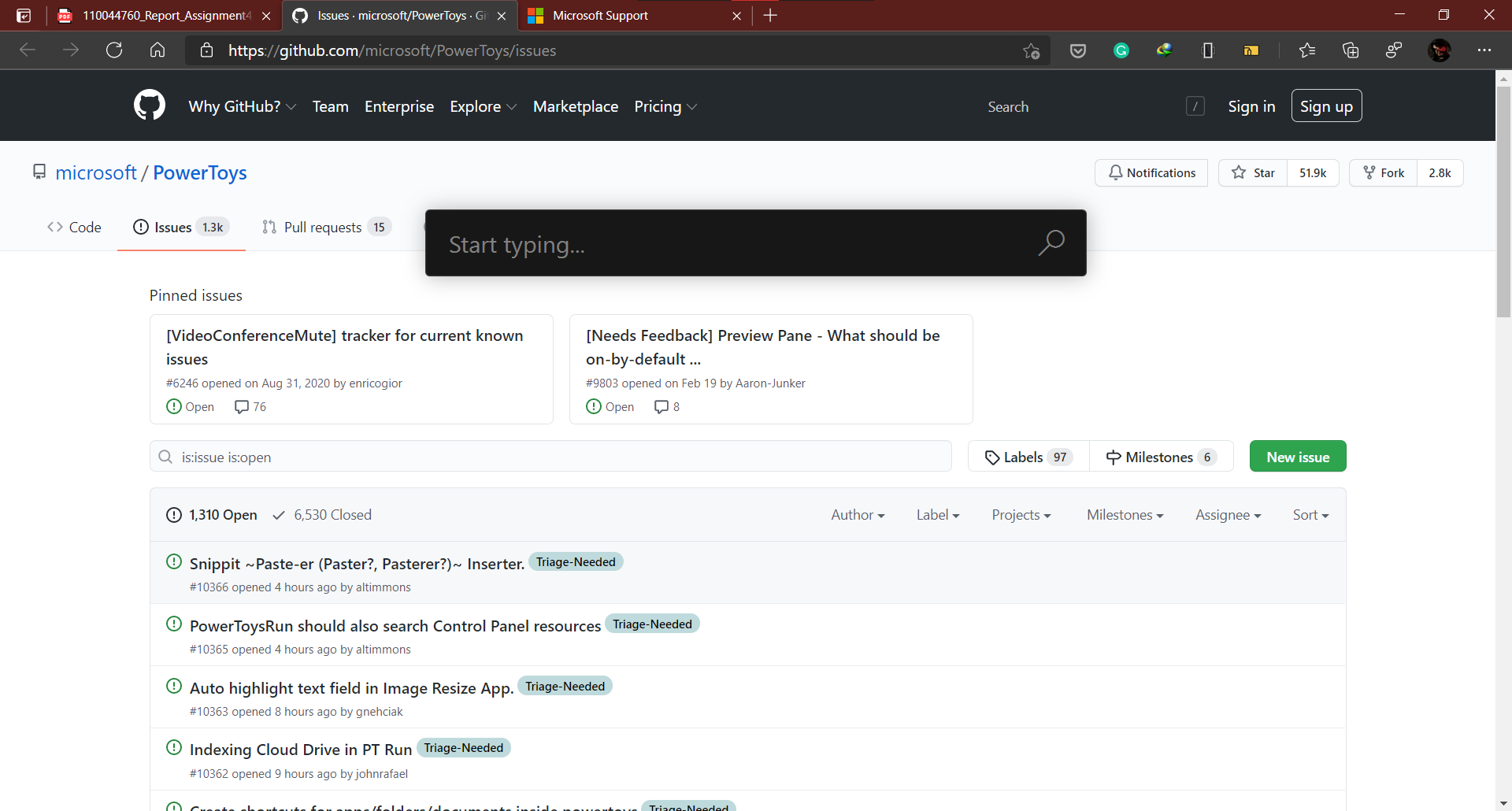Select the Code tab of the repository
Screen dimensions: 1512x811
(73, 227)
